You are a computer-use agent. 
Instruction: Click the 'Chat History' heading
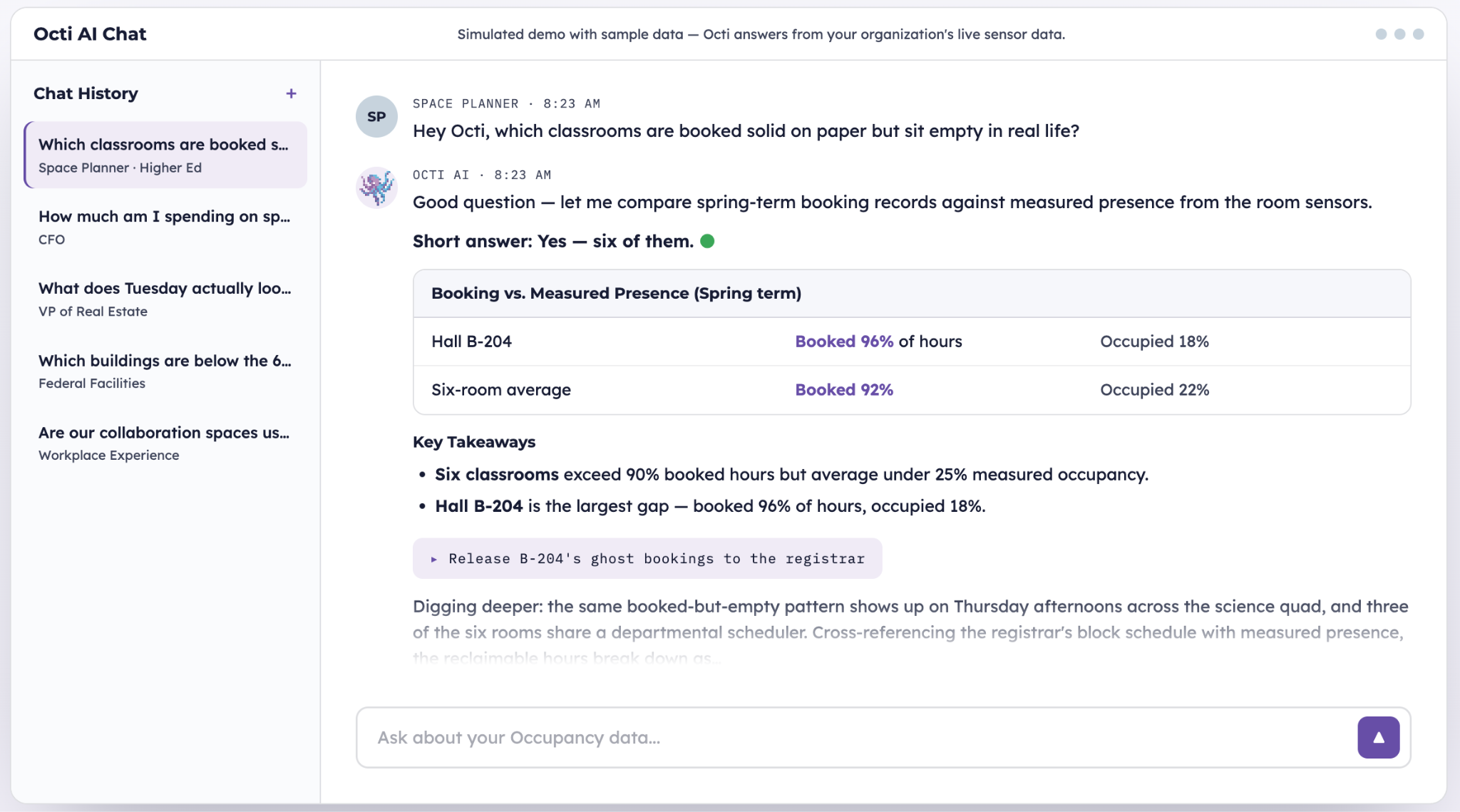tap(86, 93)
